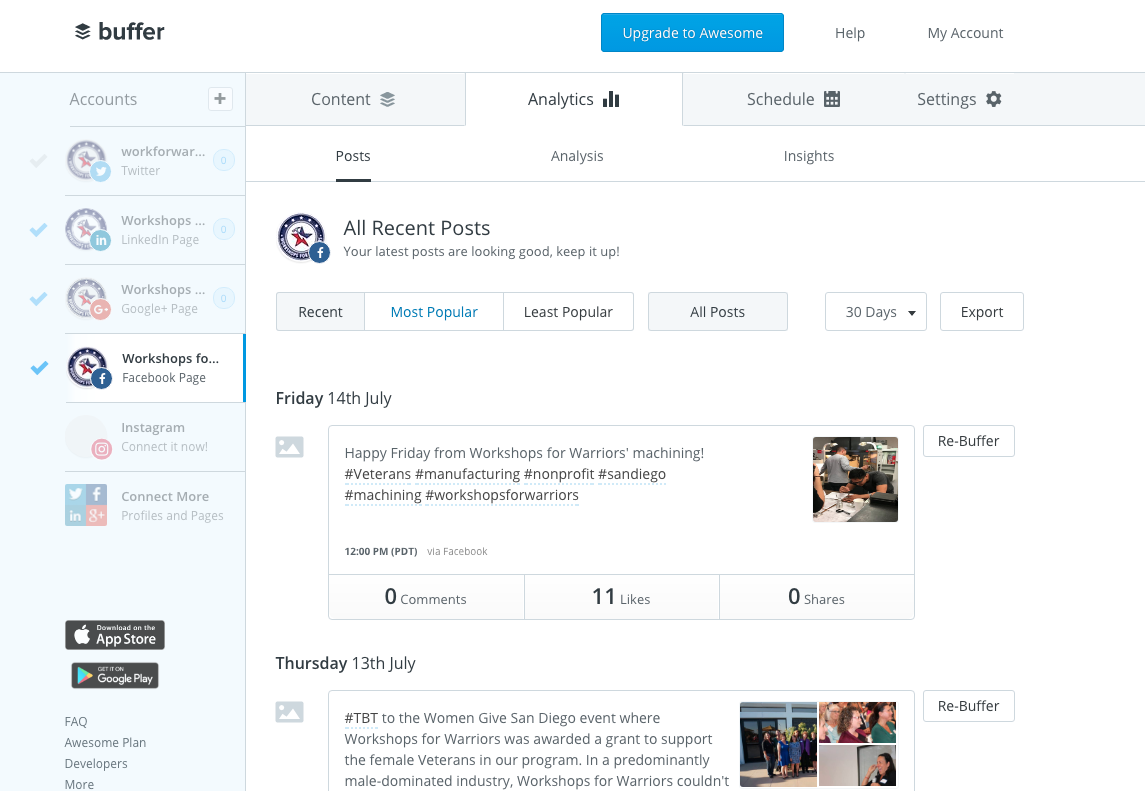The width and height of the screenshot is (1145, 791).
Task: Click the 11 Likes stat
Action: (x=621, y=597)
